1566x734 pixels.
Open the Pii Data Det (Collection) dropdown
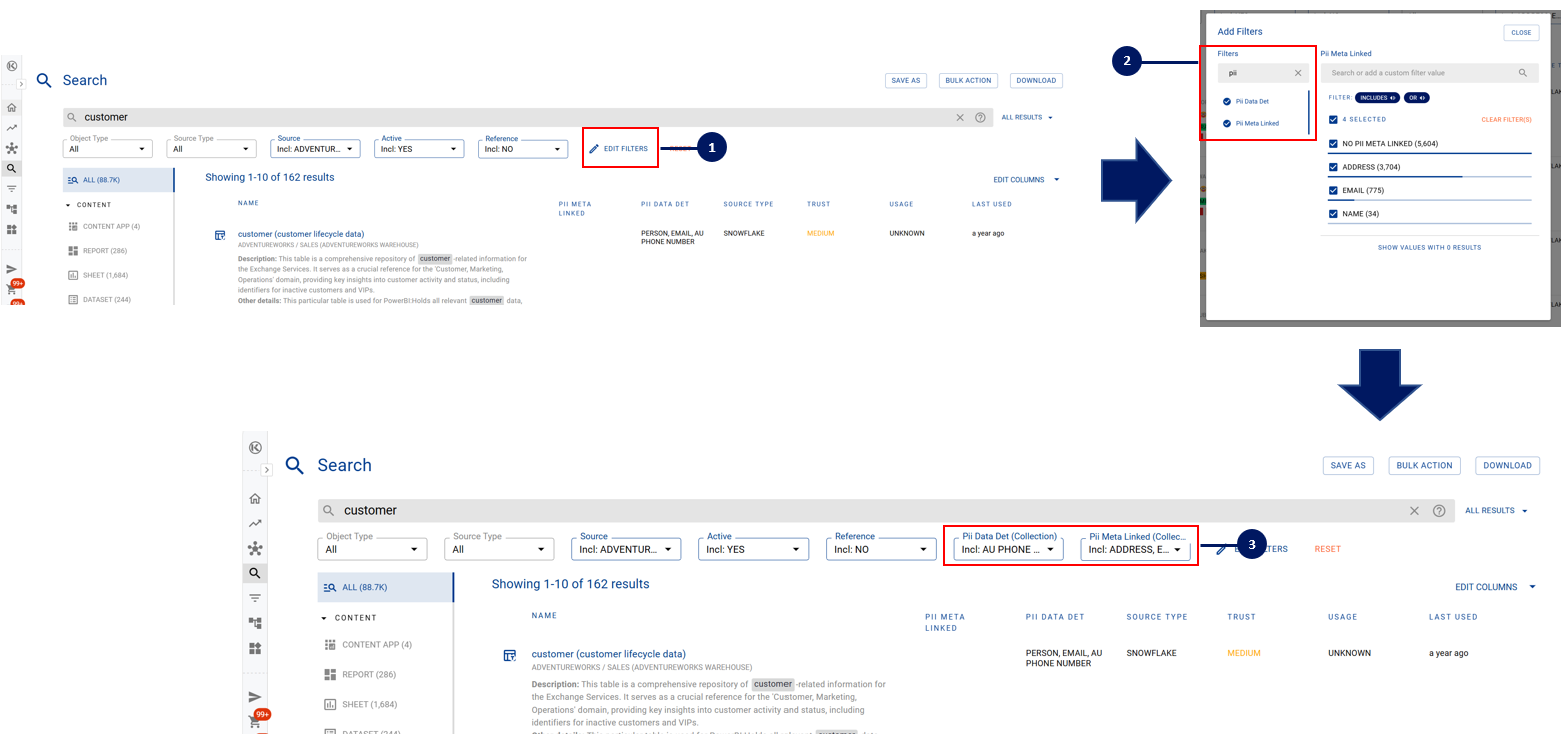click(x=1008, y=549)
